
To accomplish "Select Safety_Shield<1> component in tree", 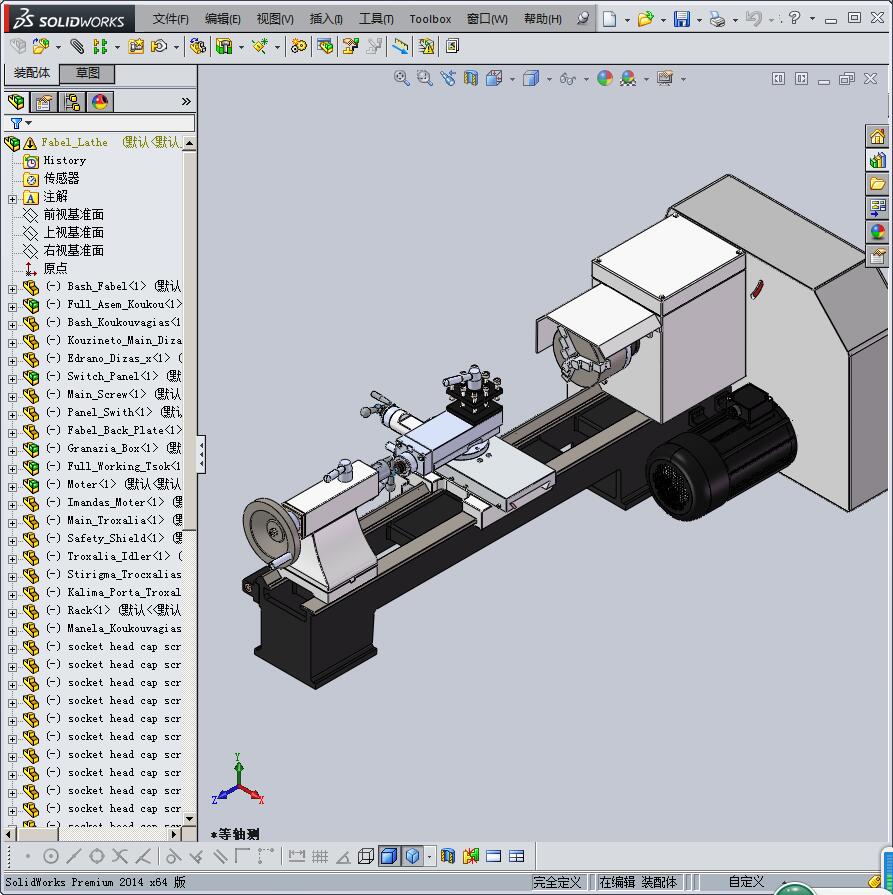I will 115,538.
